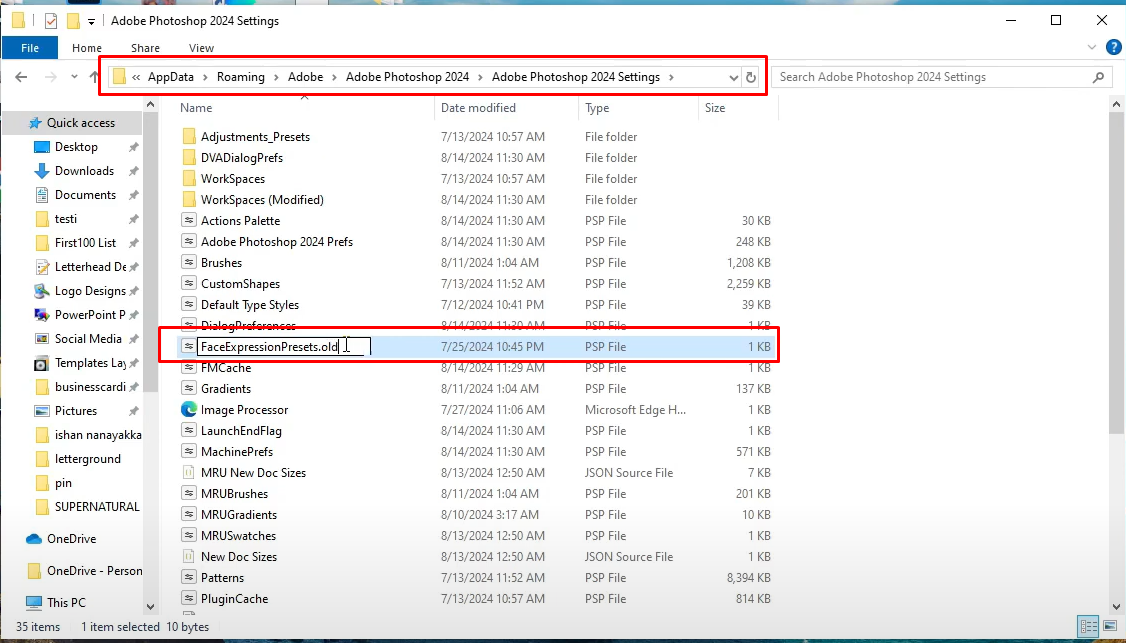Switch to details view via status bar icon
Screen dimensions: 1126x643
[1089, 626]
